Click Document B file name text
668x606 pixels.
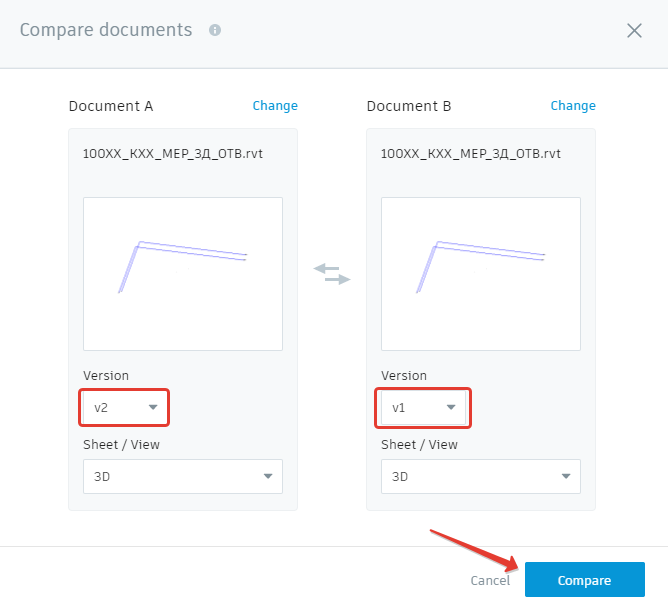pos(470,154)
